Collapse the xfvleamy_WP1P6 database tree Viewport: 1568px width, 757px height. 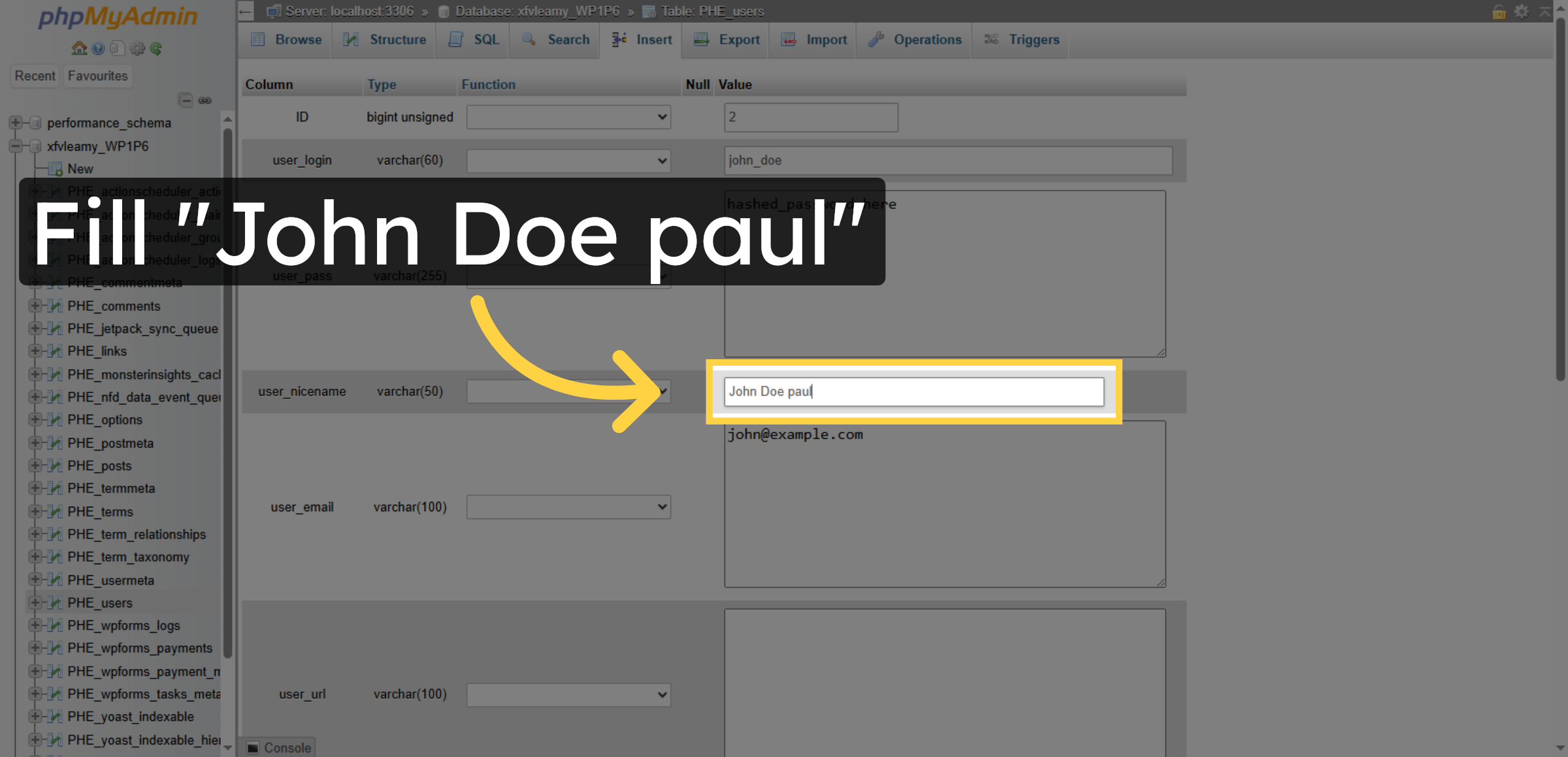pos(16,146)
